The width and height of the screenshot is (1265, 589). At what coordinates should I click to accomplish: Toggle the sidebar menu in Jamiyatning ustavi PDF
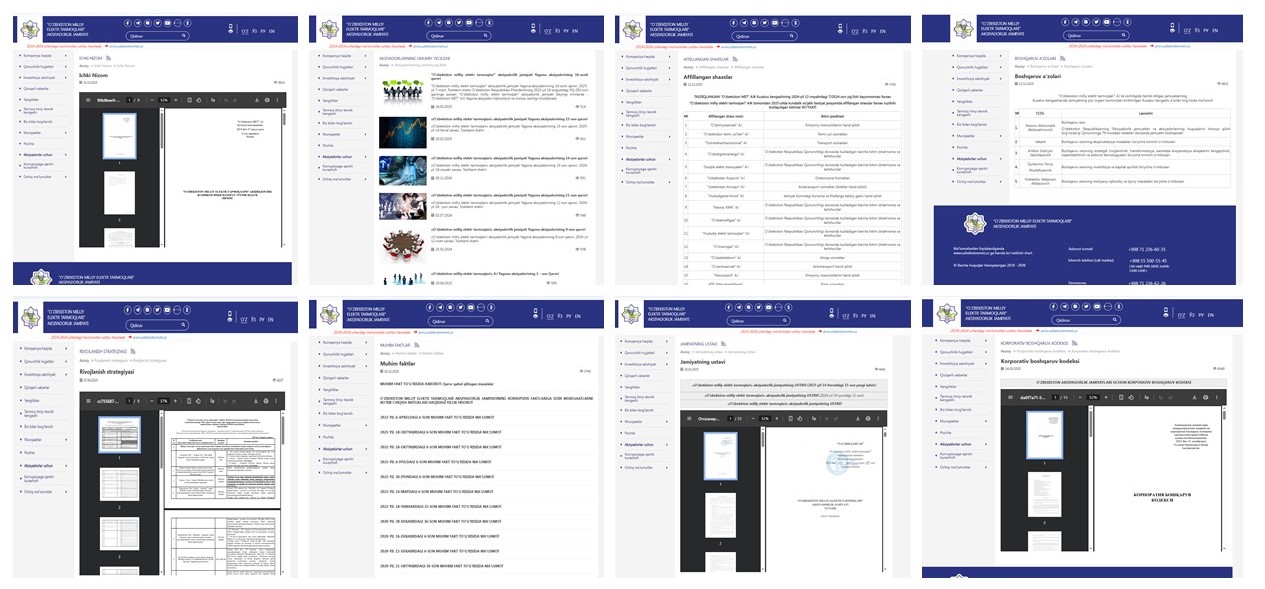tap(689, 418)
